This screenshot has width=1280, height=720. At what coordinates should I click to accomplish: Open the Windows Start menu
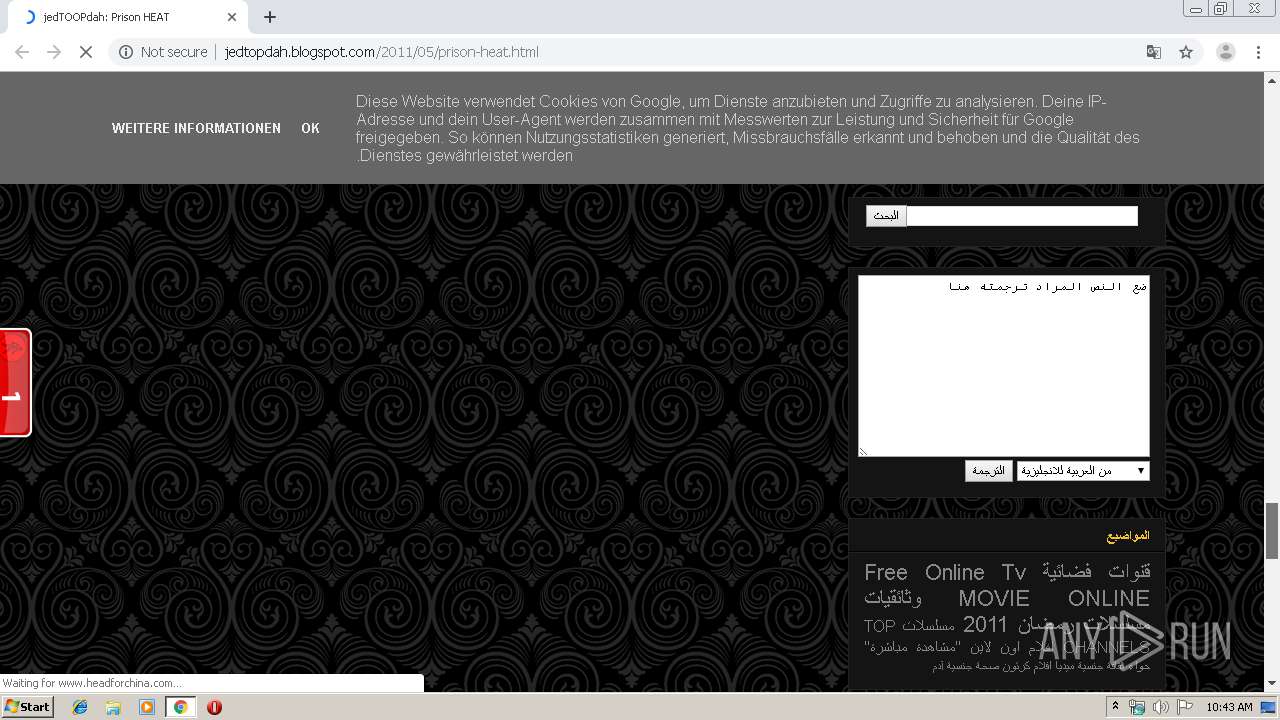click(27, 707)
